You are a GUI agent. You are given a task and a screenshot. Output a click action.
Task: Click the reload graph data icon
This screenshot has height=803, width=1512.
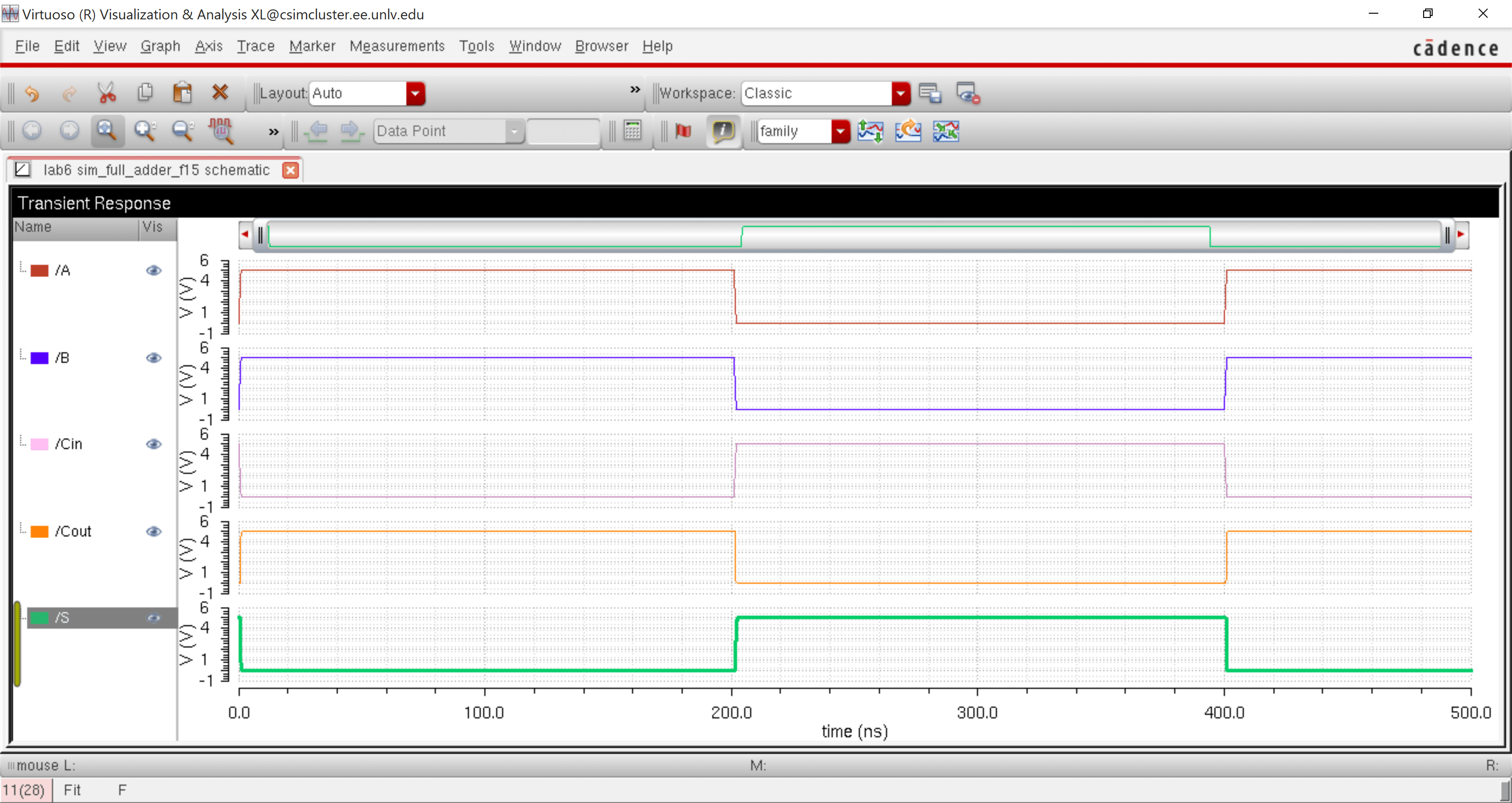click(x=908, y=131)
